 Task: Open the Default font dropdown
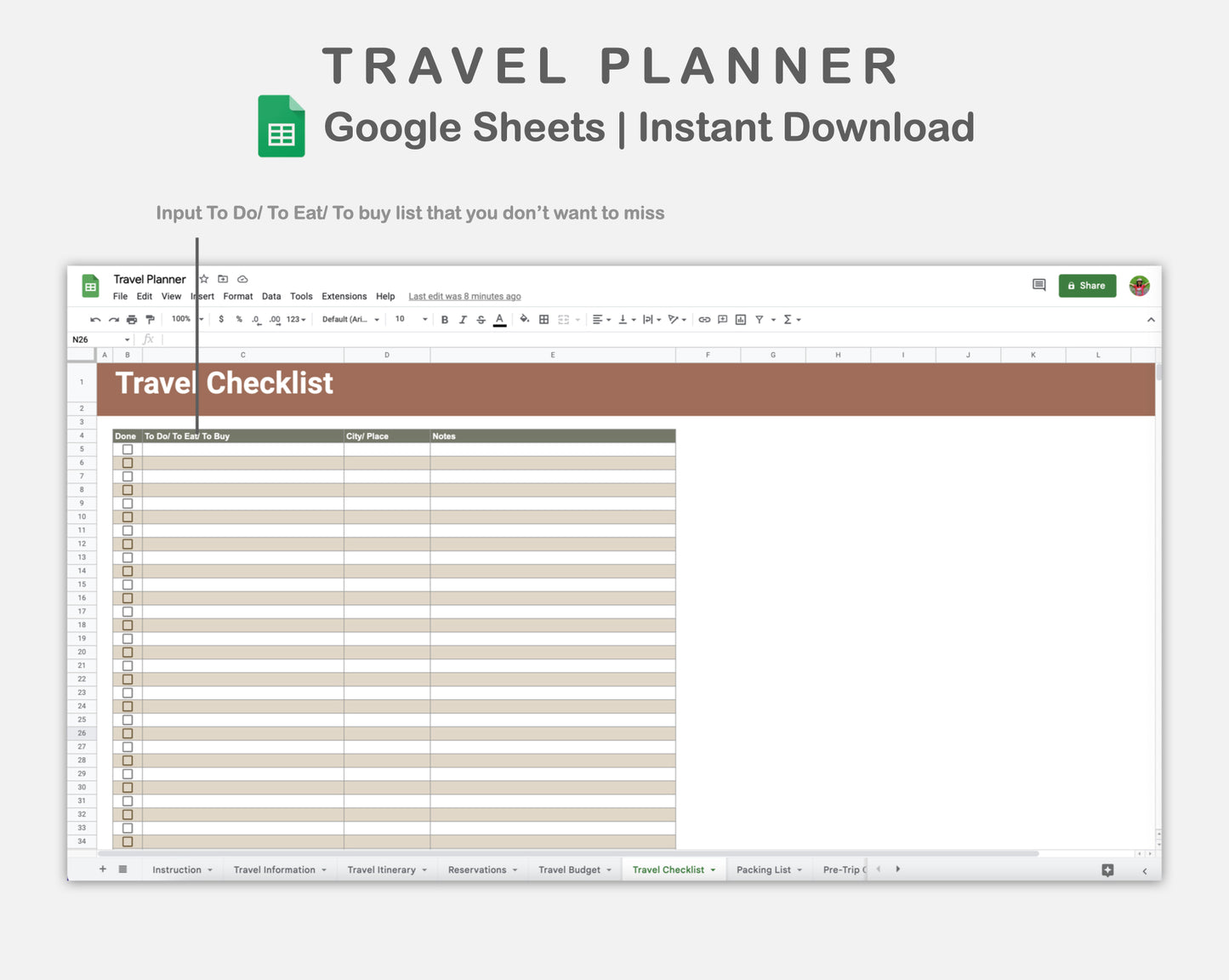[x=349, y=319]
